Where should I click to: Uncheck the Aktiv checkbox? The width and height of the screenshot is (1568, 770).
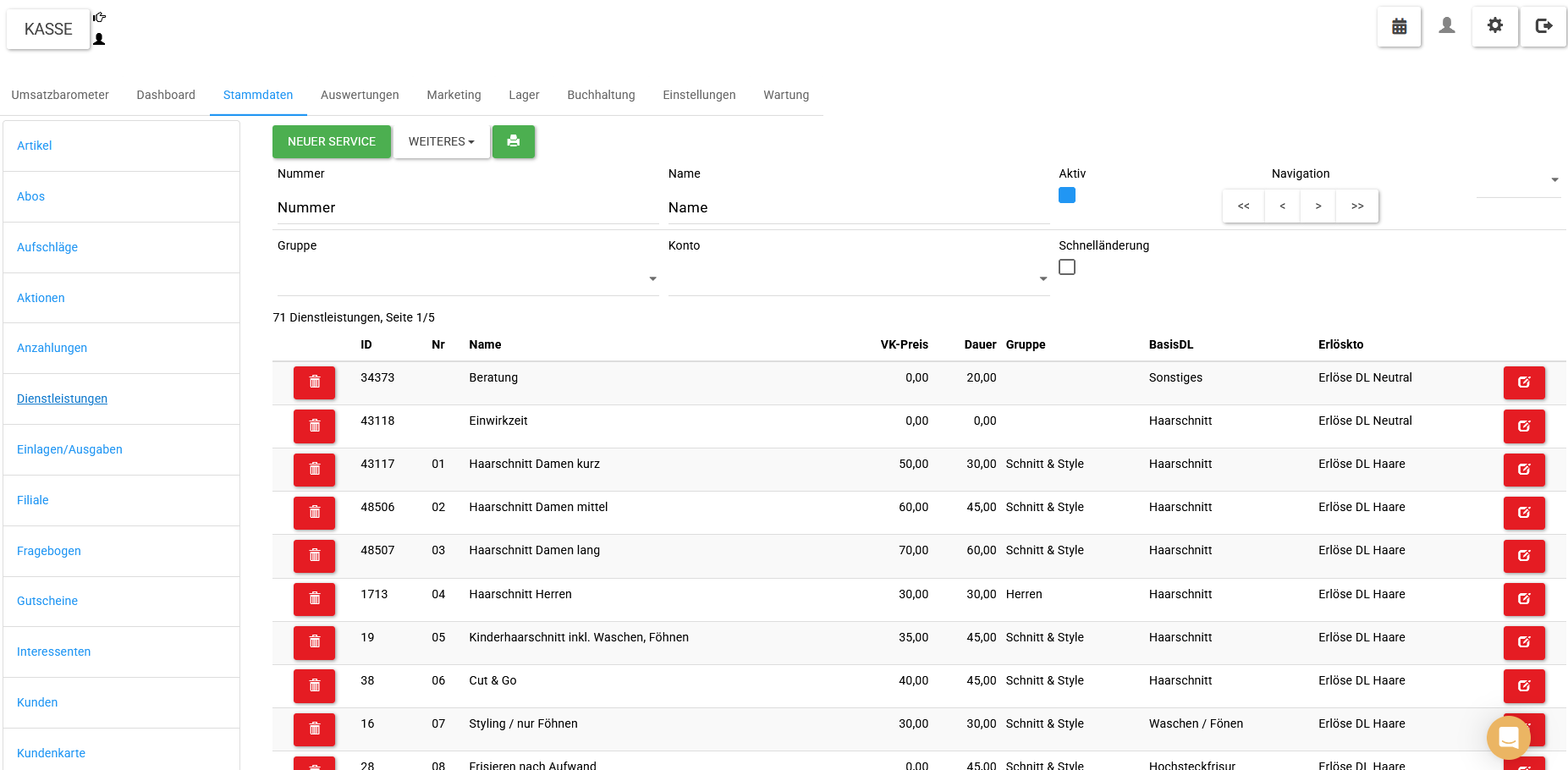pyautogui.click(x=1067, y=195)
